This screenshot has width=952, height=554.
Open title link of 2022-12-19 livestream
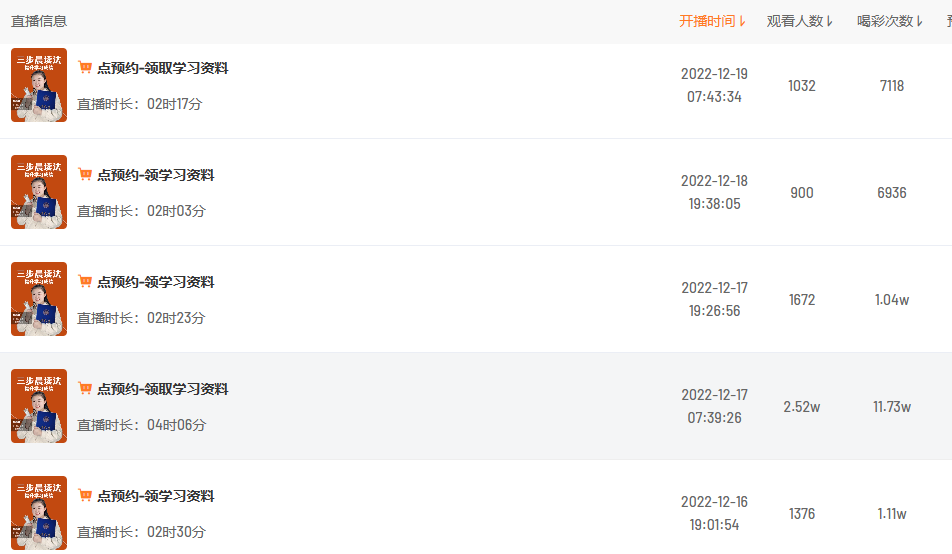click(162, 68)
